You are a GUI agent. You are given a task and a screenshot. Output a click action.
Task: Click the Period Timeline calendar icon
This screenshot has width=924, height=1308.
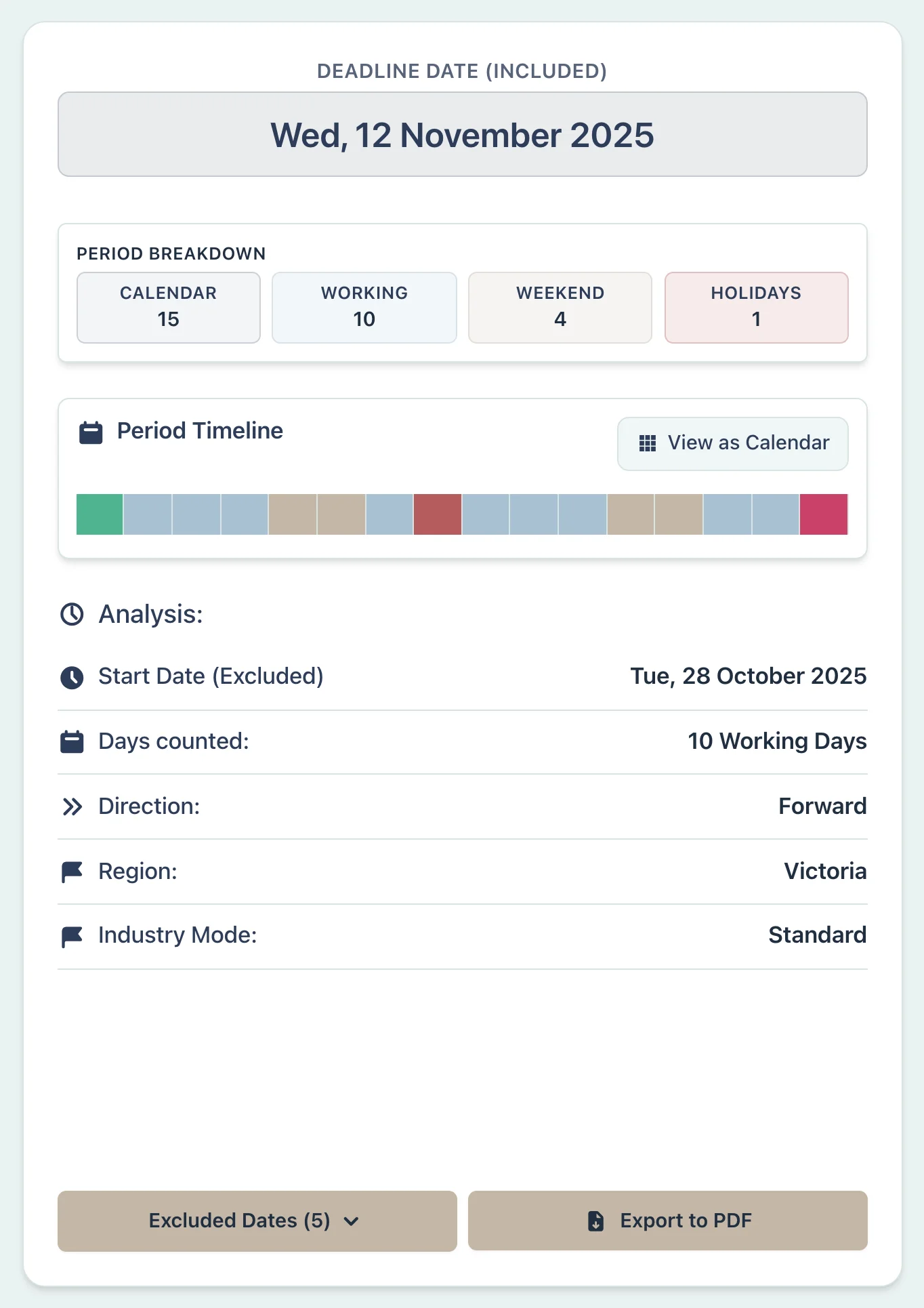pos(91,432)
